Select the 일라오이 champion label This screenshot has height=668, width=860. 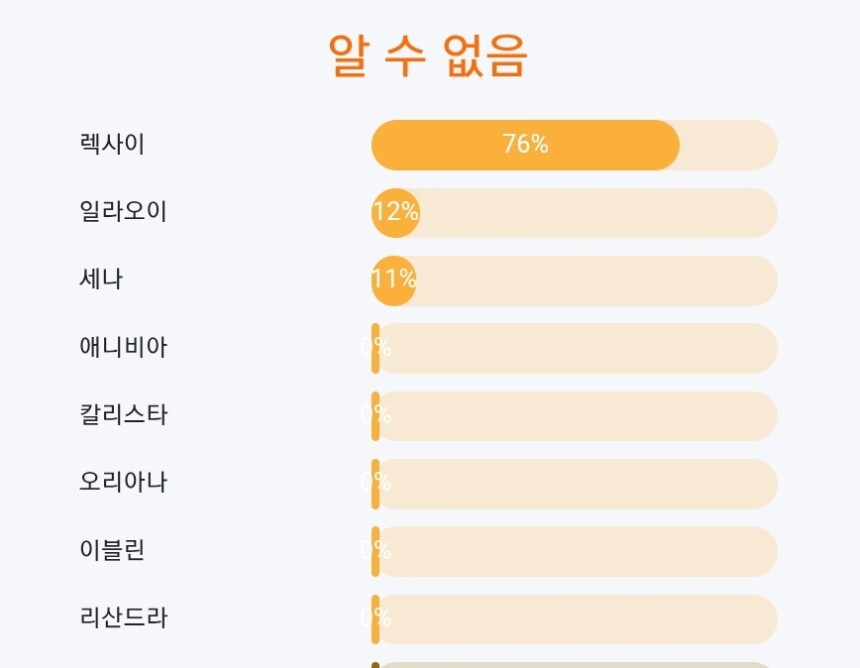coord(123,212)
